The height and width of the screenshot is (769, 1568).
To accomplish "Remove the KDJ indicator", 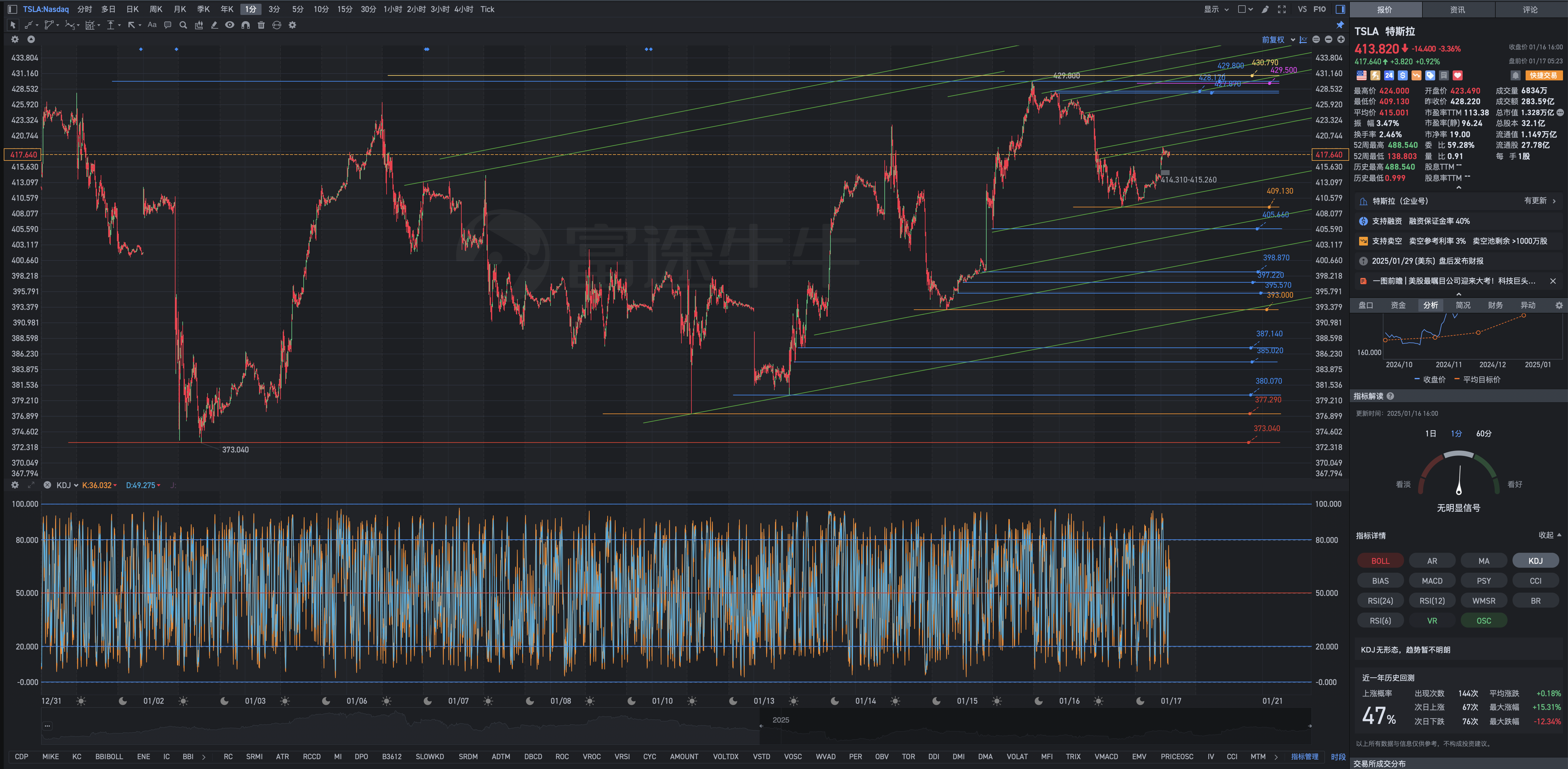I will [x=47, y=485].
